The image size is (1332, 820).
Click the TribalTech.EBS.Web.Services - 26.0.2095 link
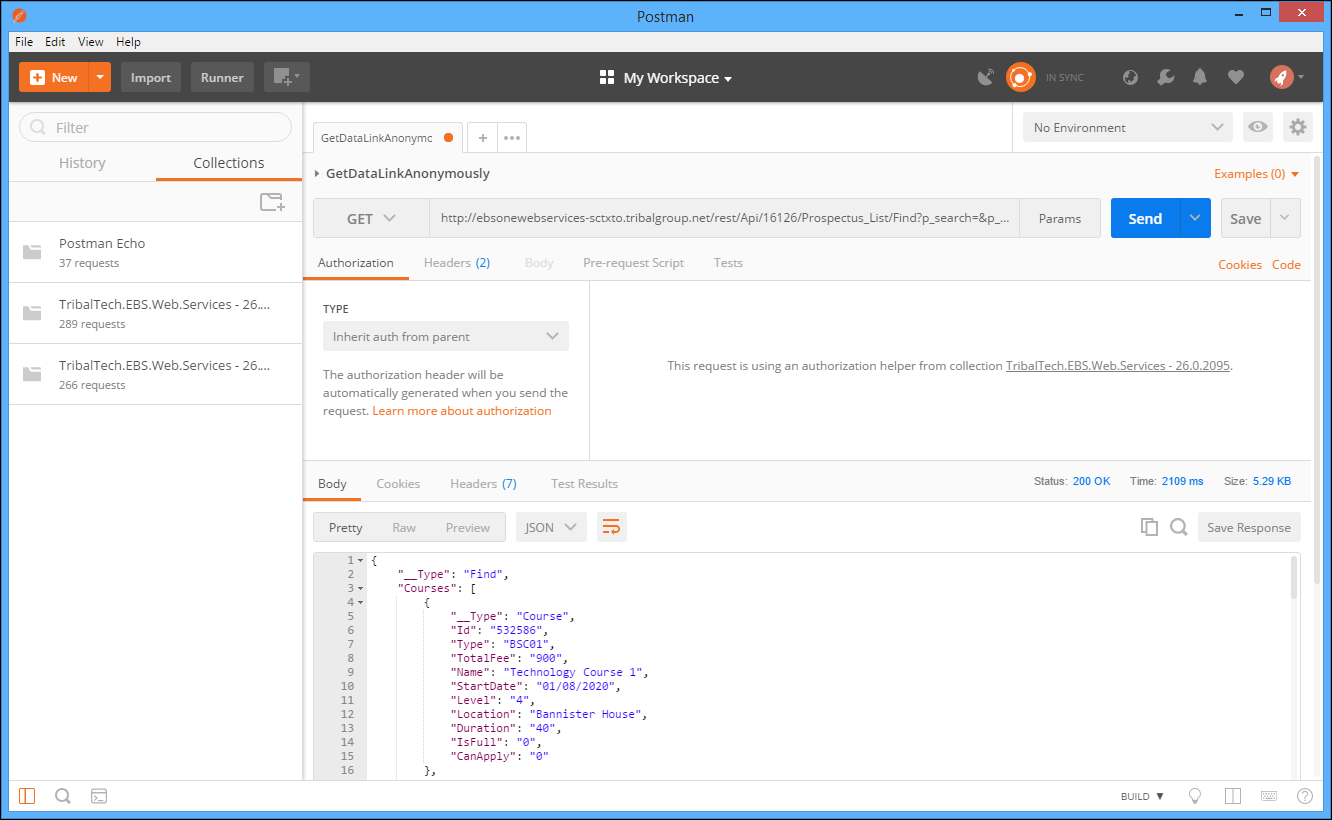coord(1118,366)
